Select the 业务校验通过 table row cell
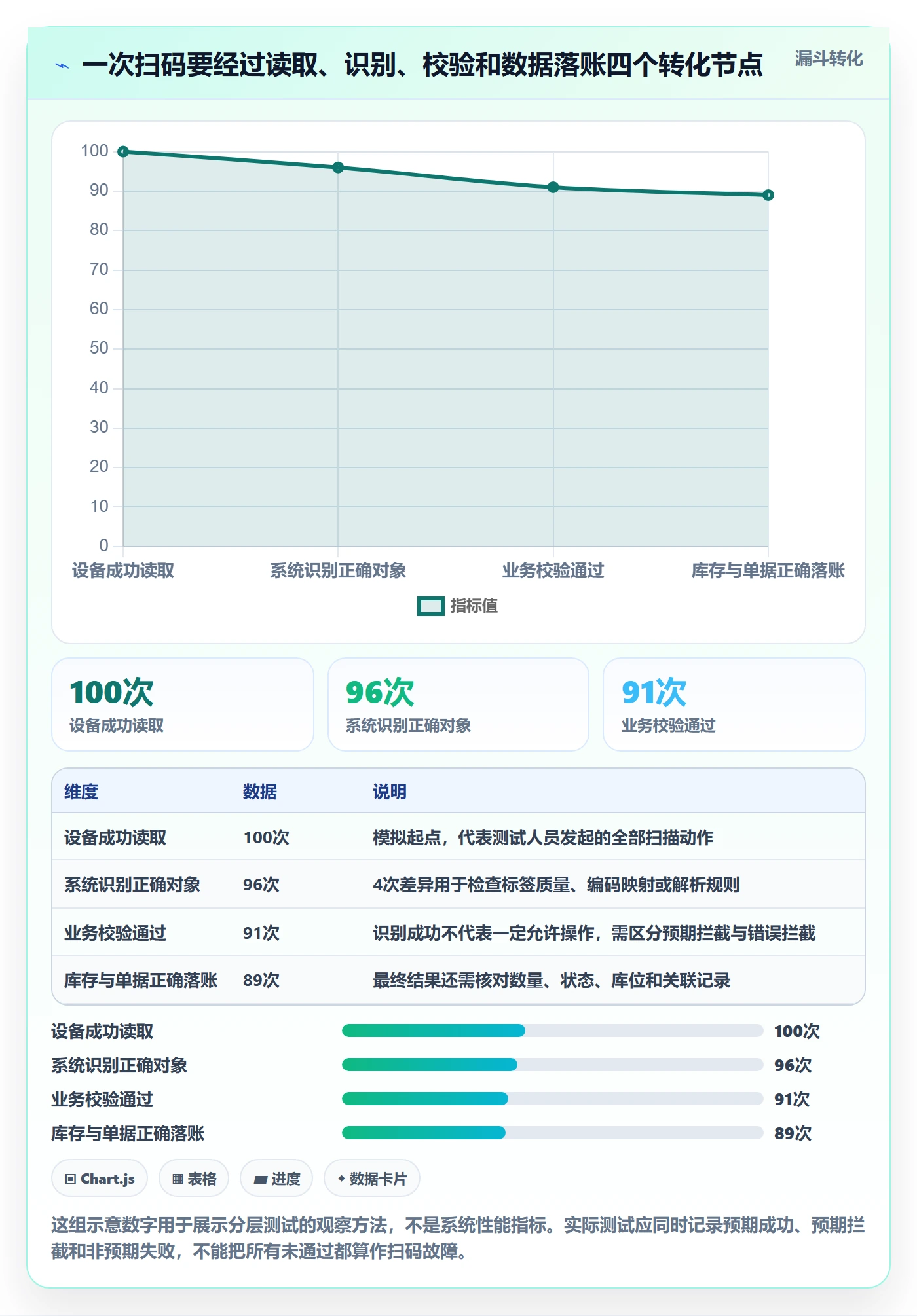 (x=115, y=933)
